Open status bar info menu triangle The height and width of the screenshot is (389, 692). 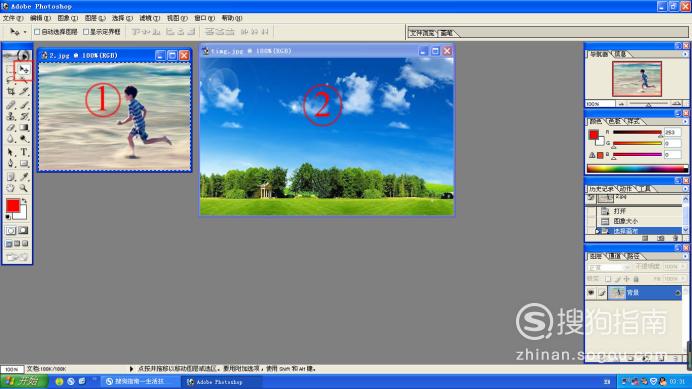point(131,369)
